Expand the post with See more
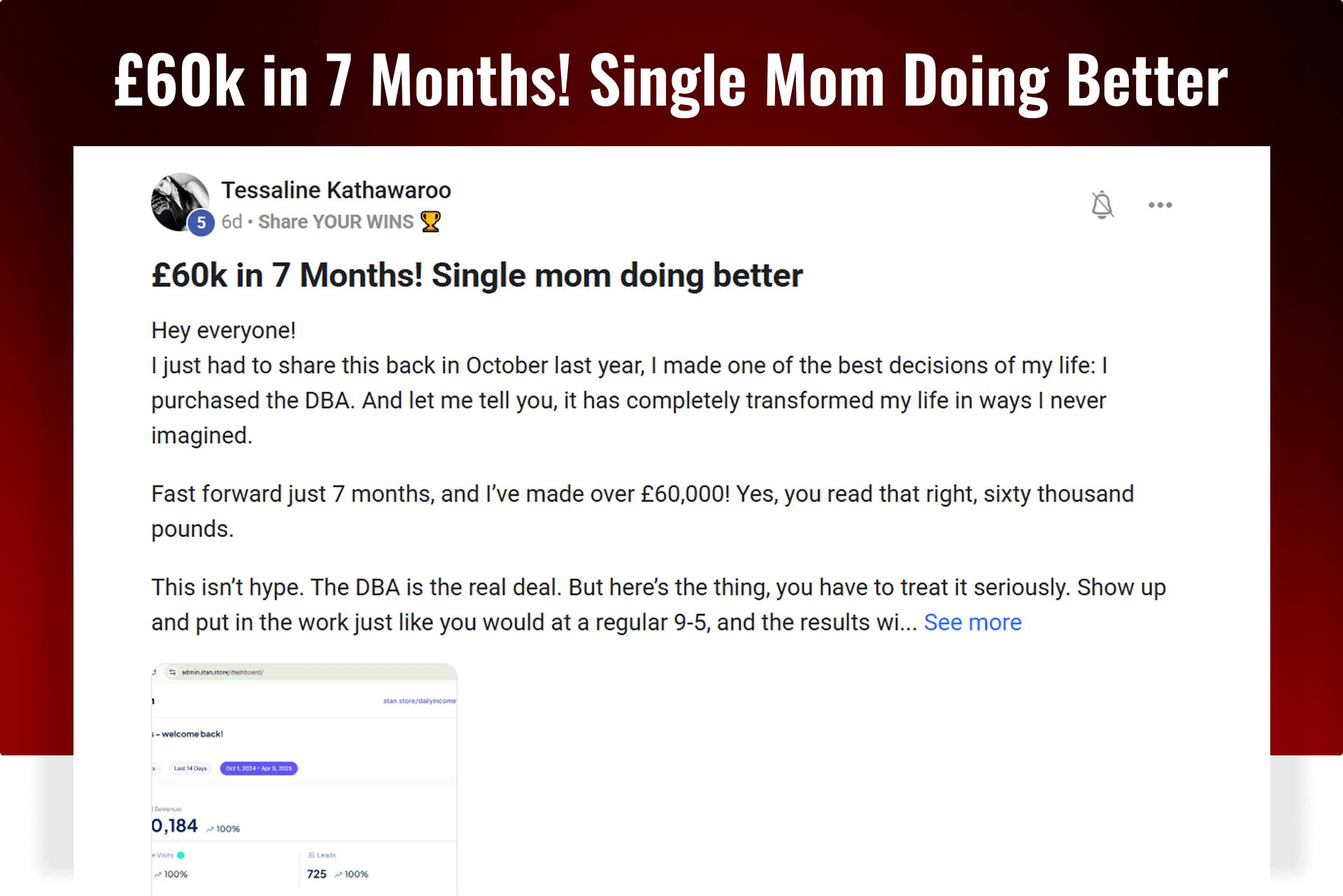 click(972, 623)
